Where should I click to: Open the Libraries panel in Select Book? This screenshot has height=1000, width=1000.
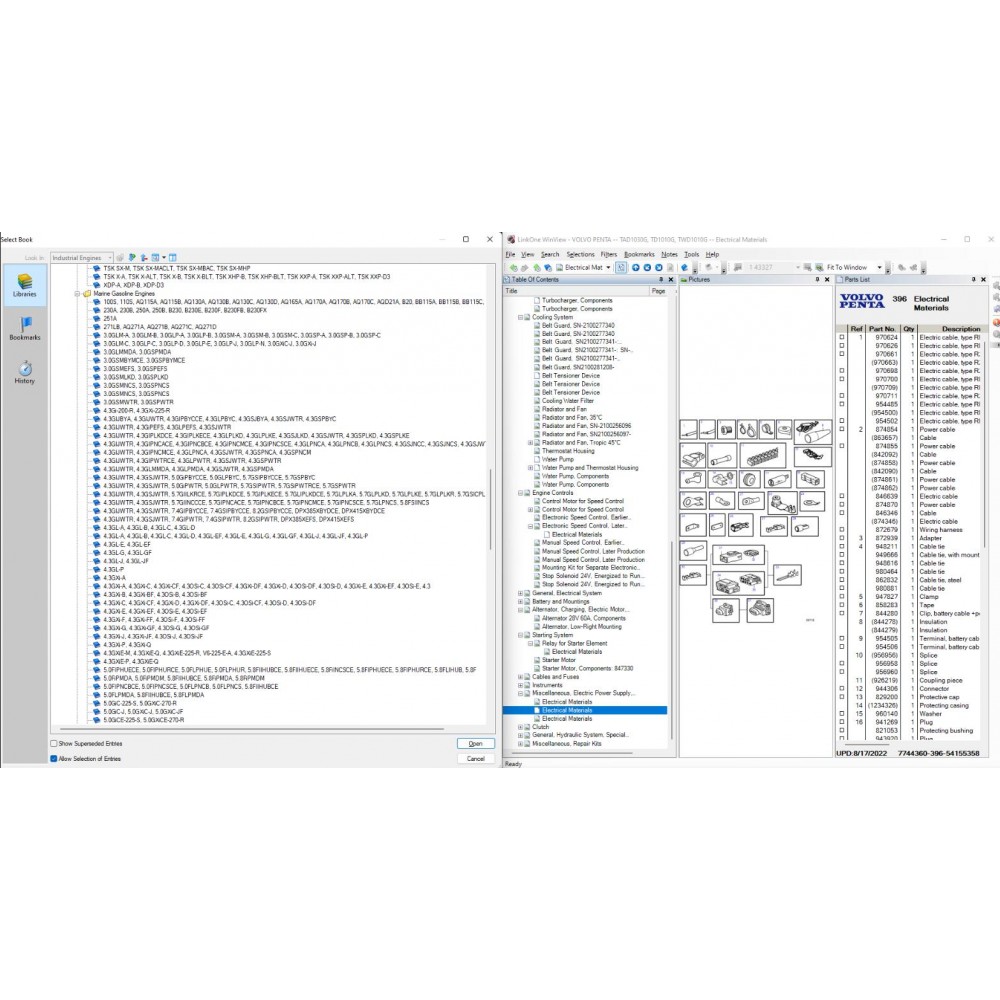click(25, 284)
